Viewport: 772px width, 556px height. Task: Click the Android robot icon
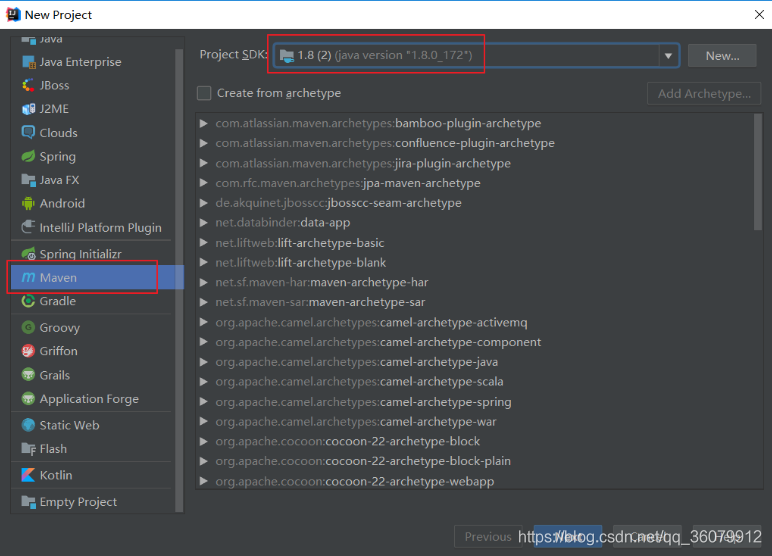pyautogui.click(x=29, y=203)
